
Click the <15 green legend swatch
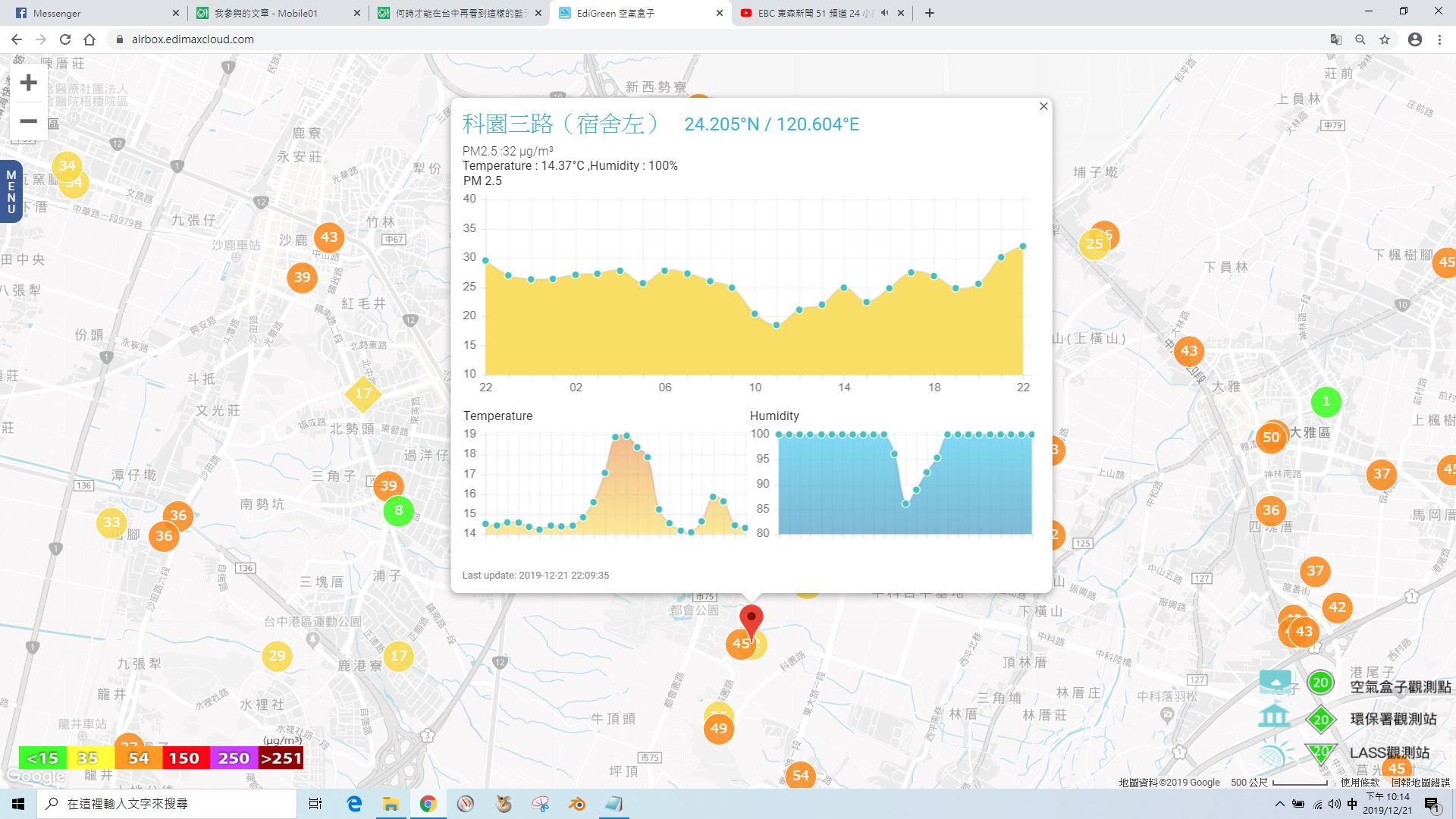click(x=42, y=758)
